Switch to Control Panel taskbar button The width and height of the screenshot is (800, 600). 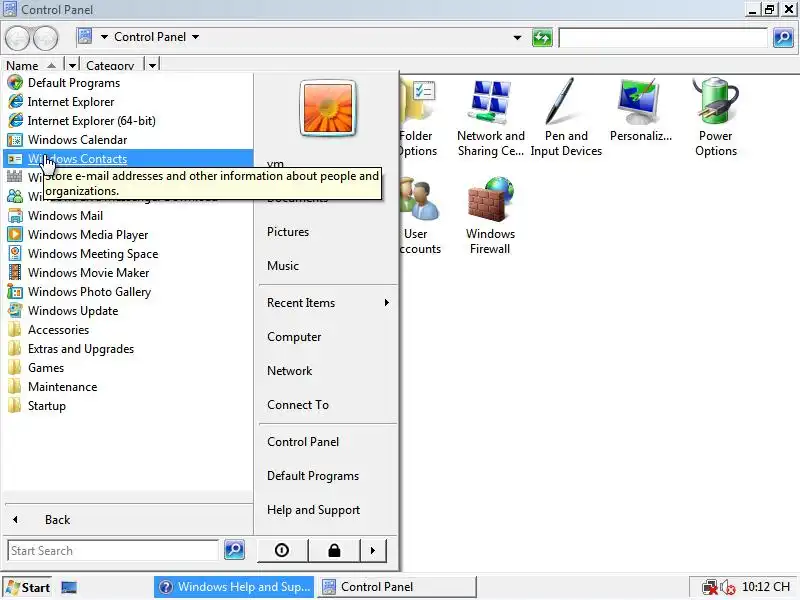pos(397,587)
